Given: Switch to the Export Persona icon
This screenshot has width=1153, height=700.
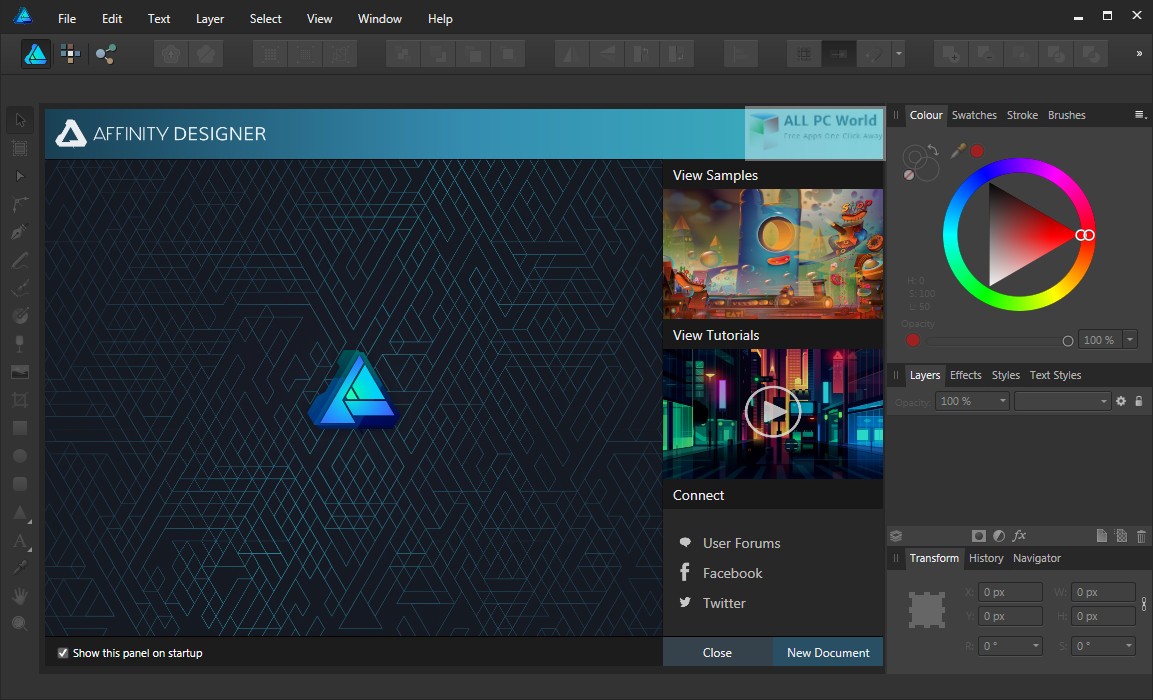Looking at the screenshot, I should (106, 54).
